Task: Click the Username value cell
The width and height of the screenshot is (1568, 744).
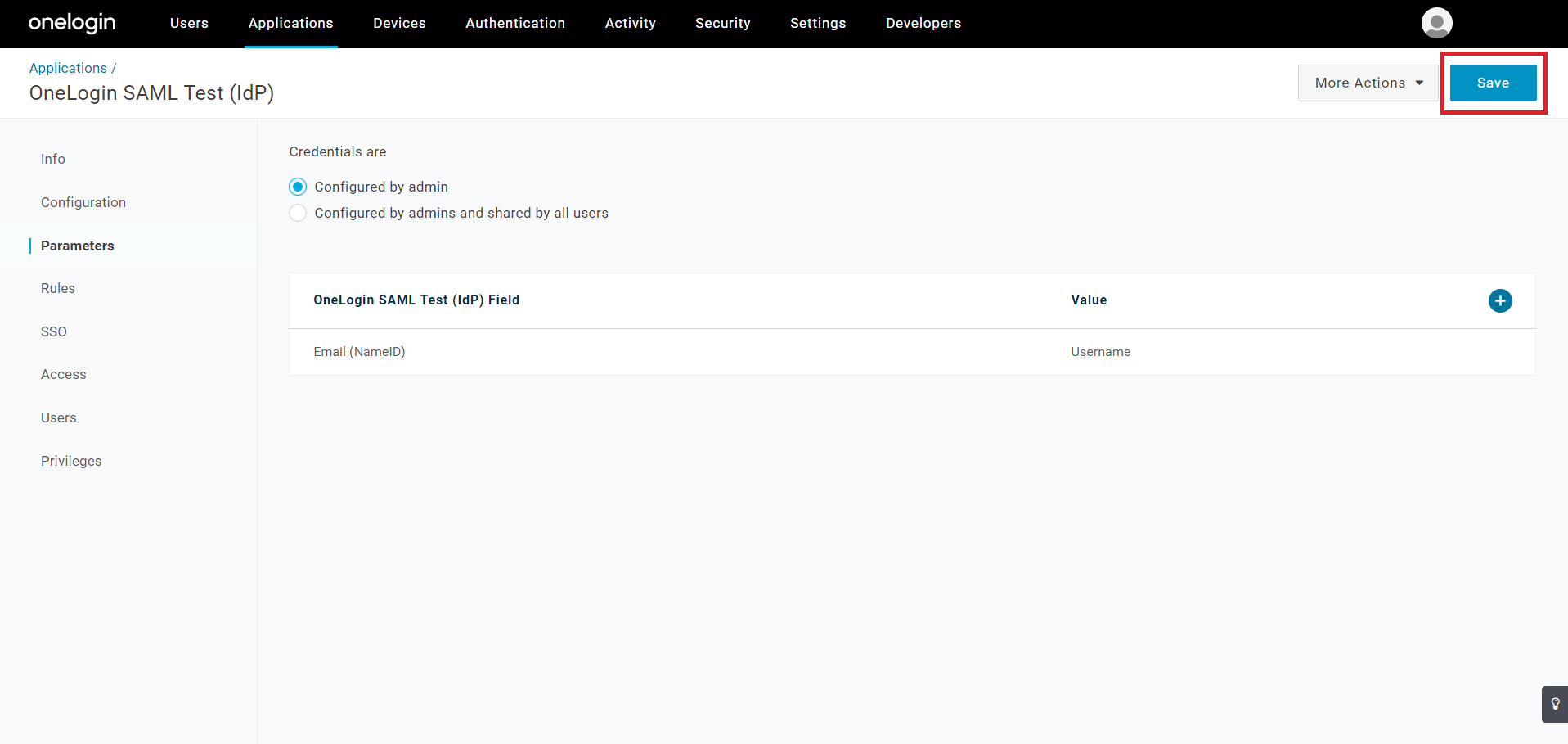Action: click(1101, 352)
